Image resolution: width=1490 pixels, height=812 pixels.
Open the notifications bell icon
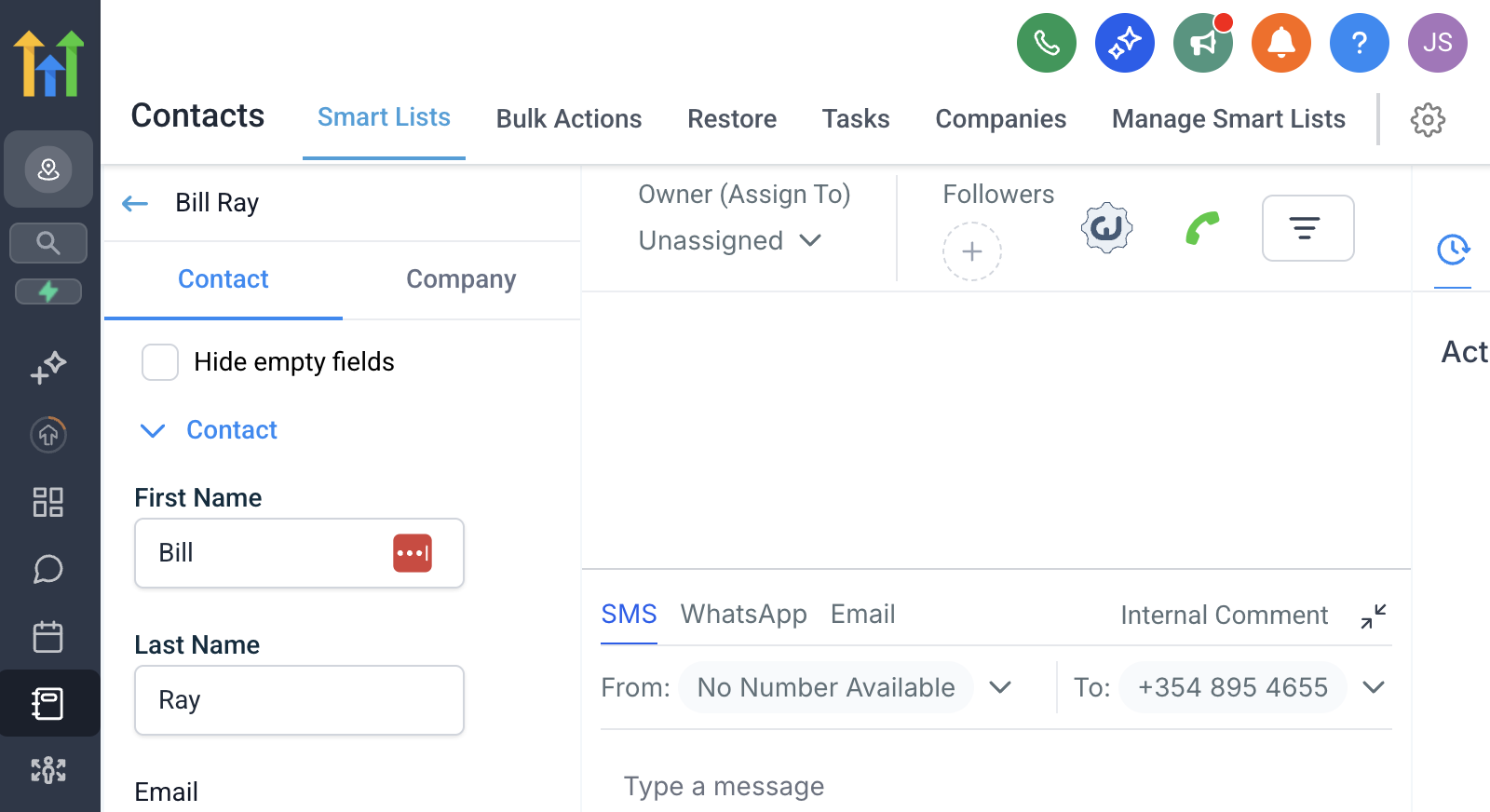click(x=1280, y=43)
